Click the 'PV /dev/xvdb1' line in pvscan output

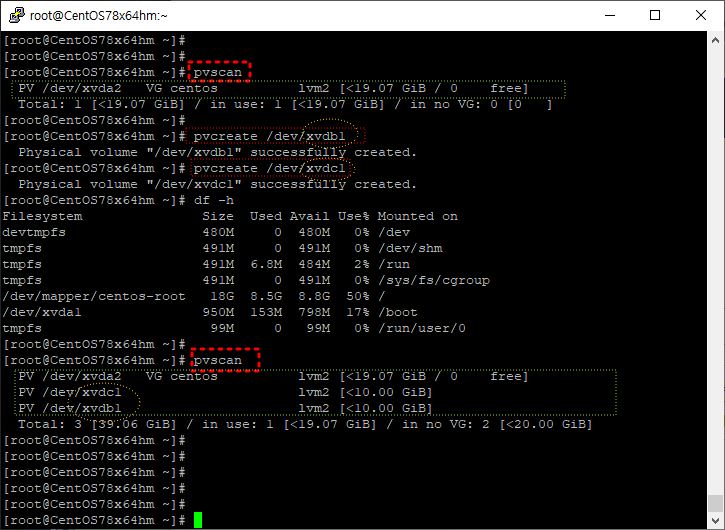(225, 408)
